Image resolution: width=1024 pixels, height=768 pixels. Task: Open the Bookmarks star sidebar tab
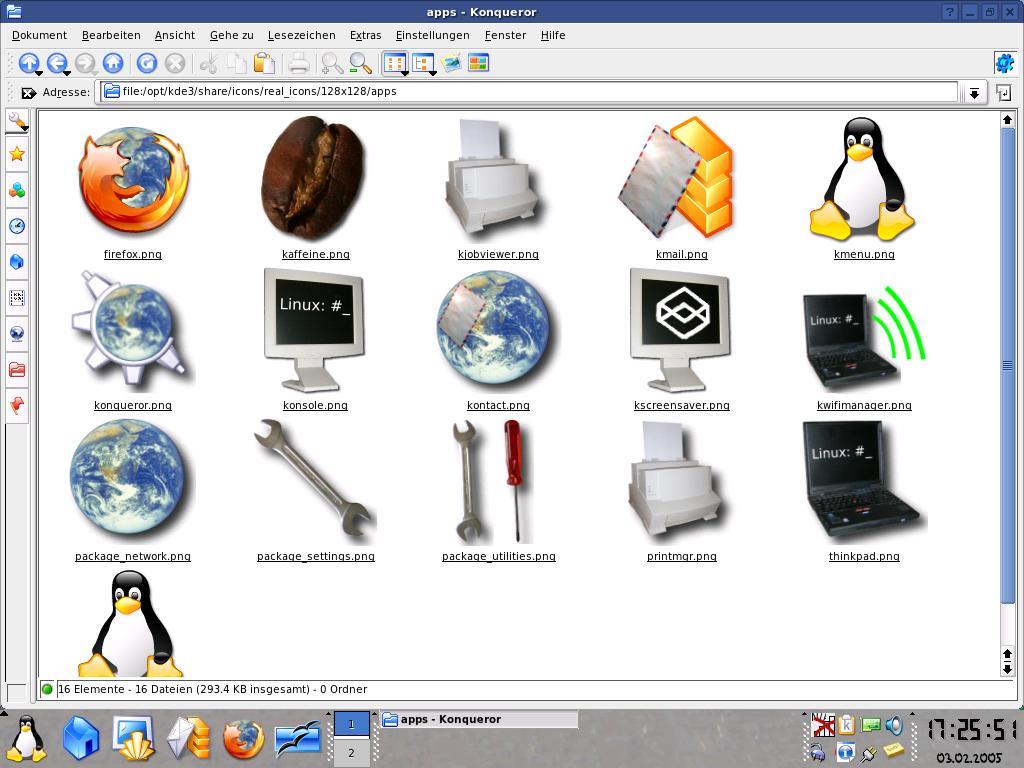[17, 154]
